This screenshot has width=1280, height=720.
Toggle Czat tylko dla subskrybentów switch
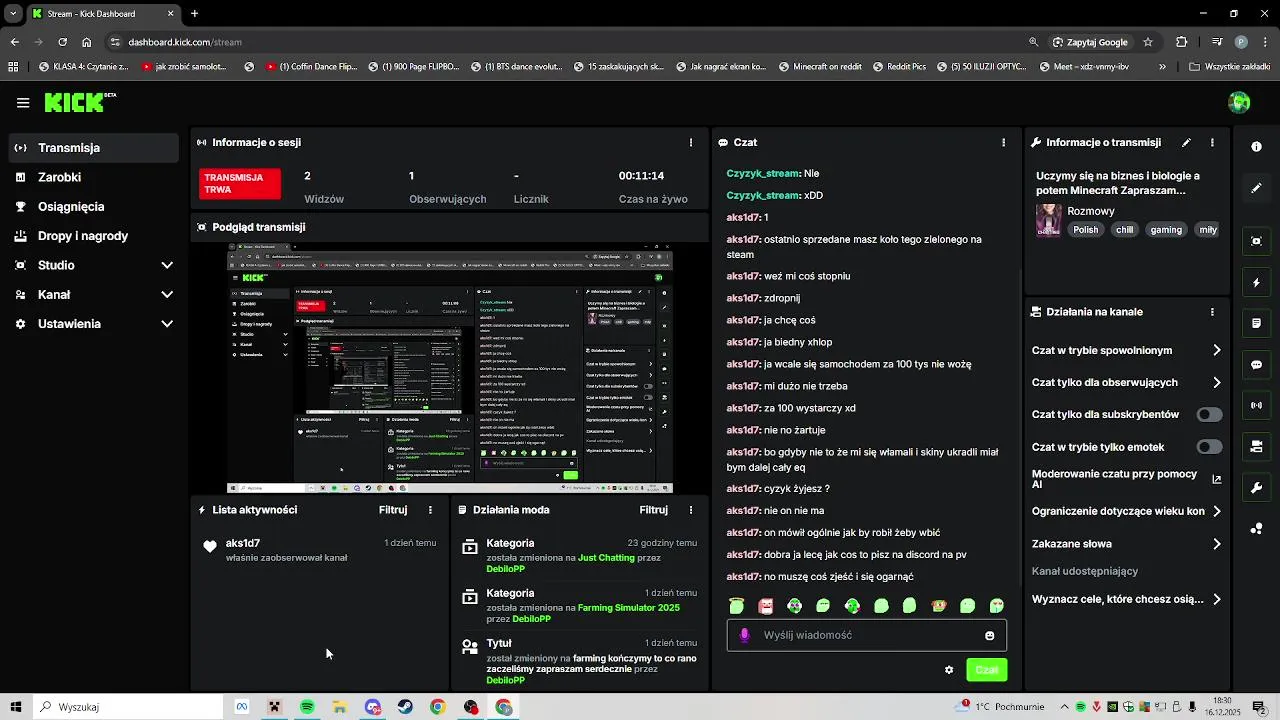tap(1209, 415)
